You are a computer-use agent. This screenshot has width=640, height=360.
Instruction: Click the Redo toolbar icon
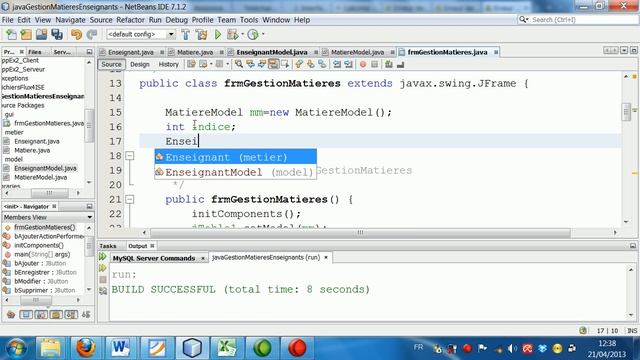(x=92, y=35)
